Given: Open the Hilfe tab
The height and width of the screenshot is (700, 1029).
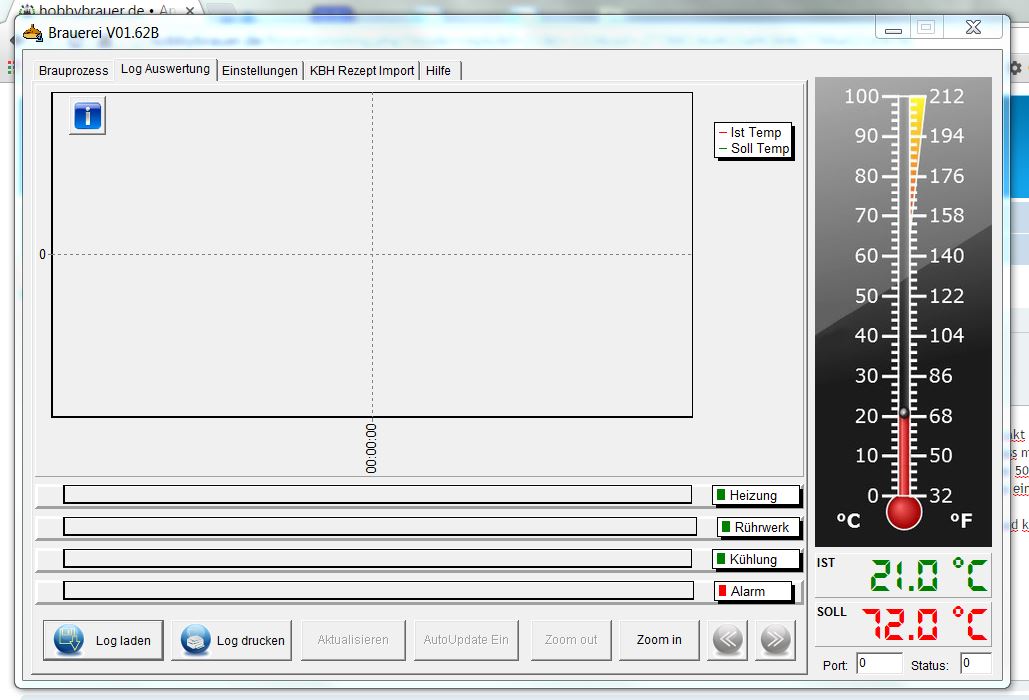Looking at the screenshot, I should 438,71.
